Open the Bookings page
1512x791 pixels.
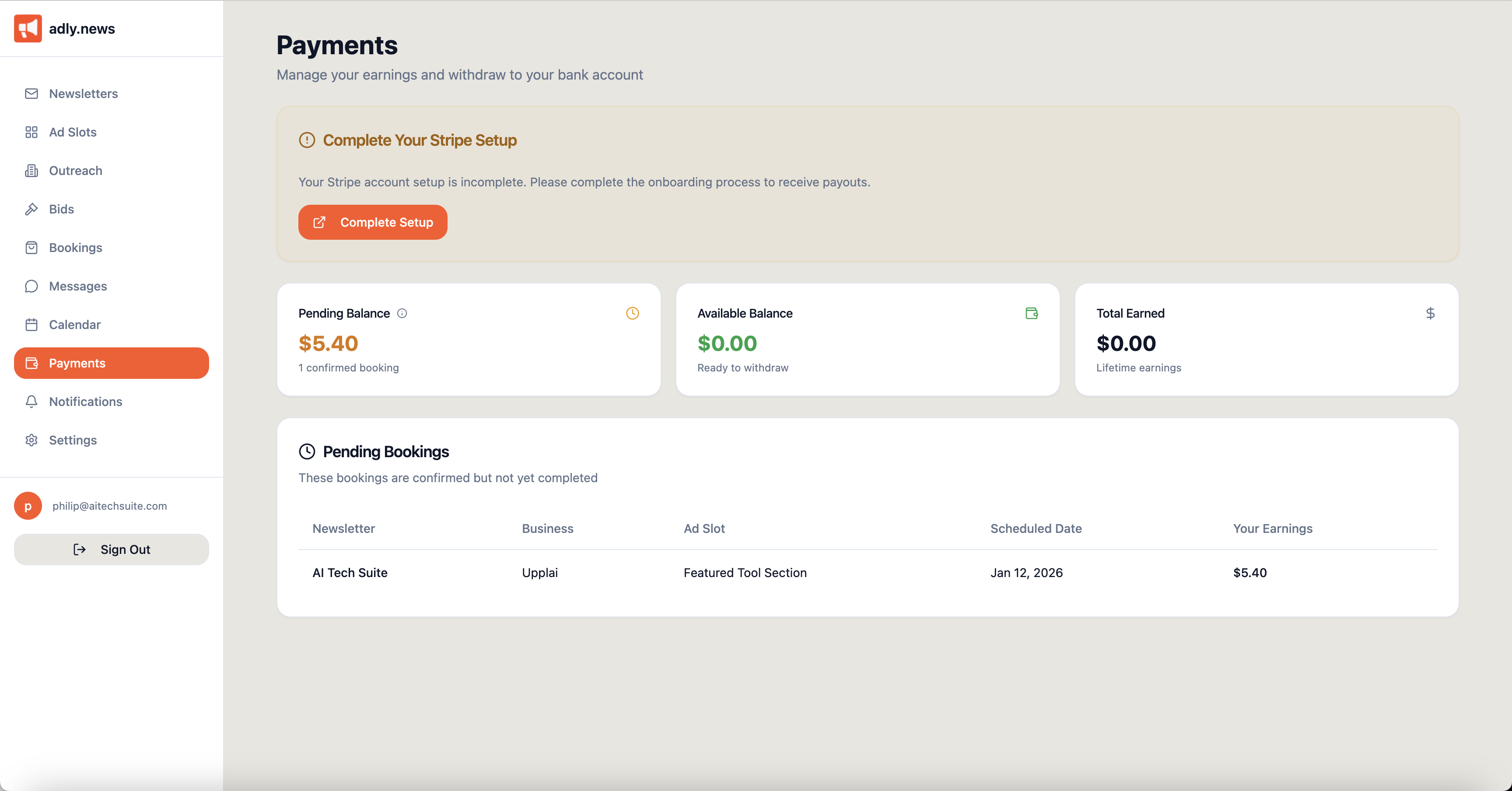[76, 248]
